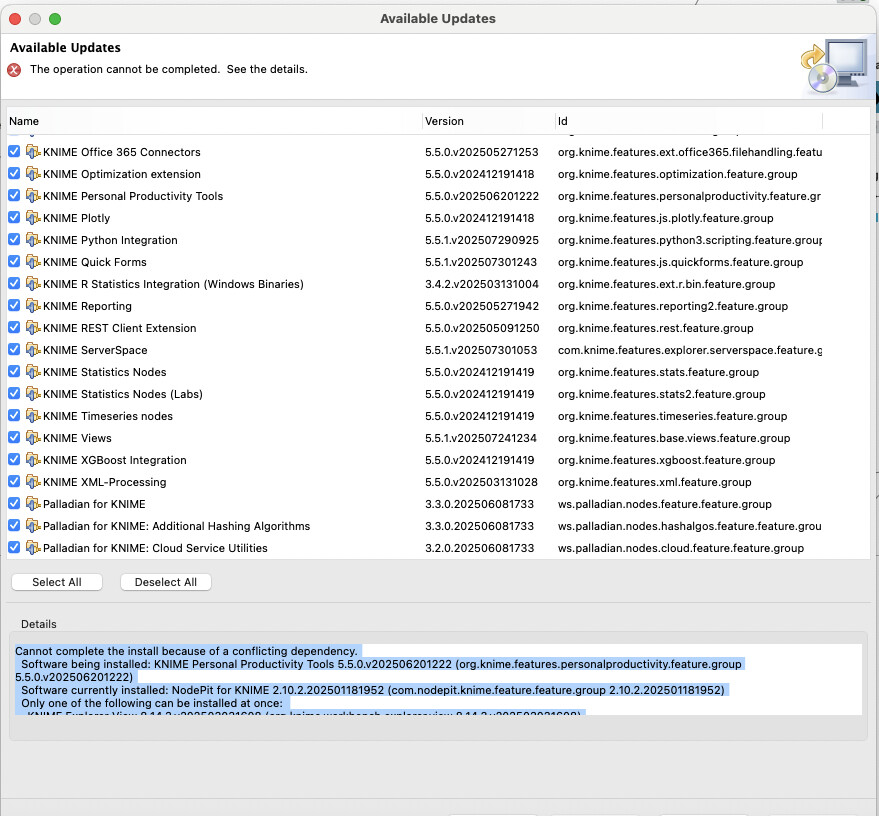Toggle the KNIME ServerSpace checkbox
This screenshot has width=879, height=816.
pyautogui.click(x=14, y=349)
